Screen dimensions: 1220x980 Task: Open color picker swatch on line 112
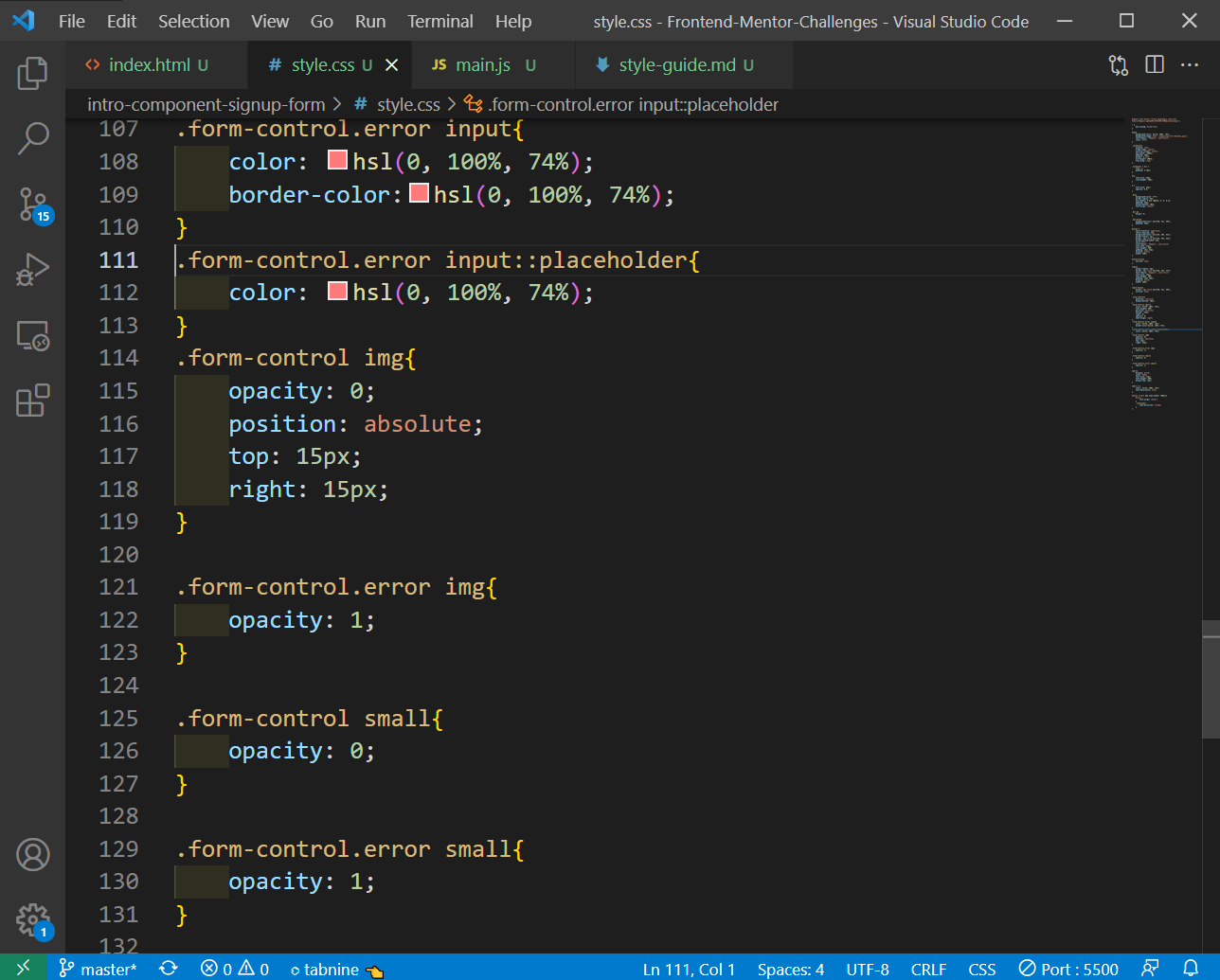point(337,291)
